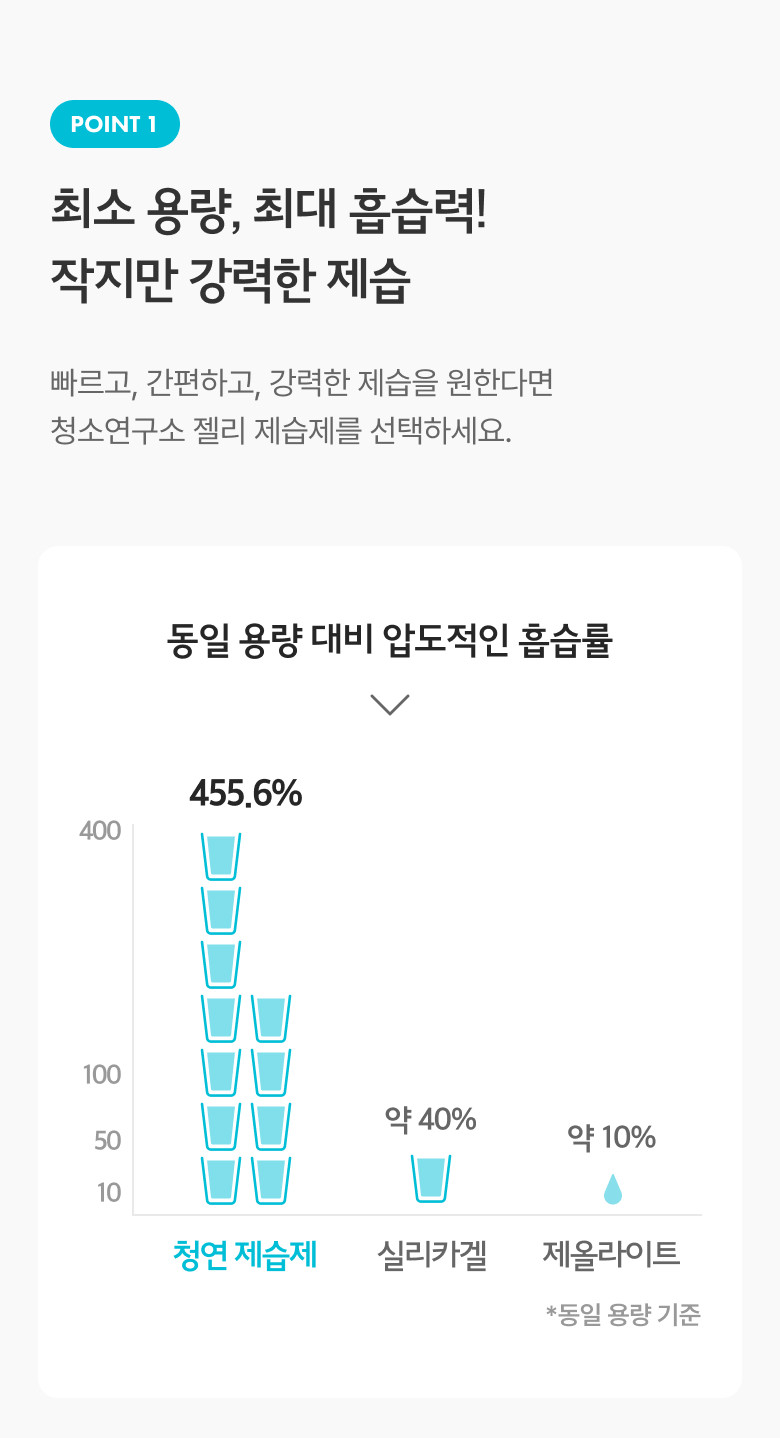
Task: Click the single cup icon above 실리카겔
Action: (431, 1178)
